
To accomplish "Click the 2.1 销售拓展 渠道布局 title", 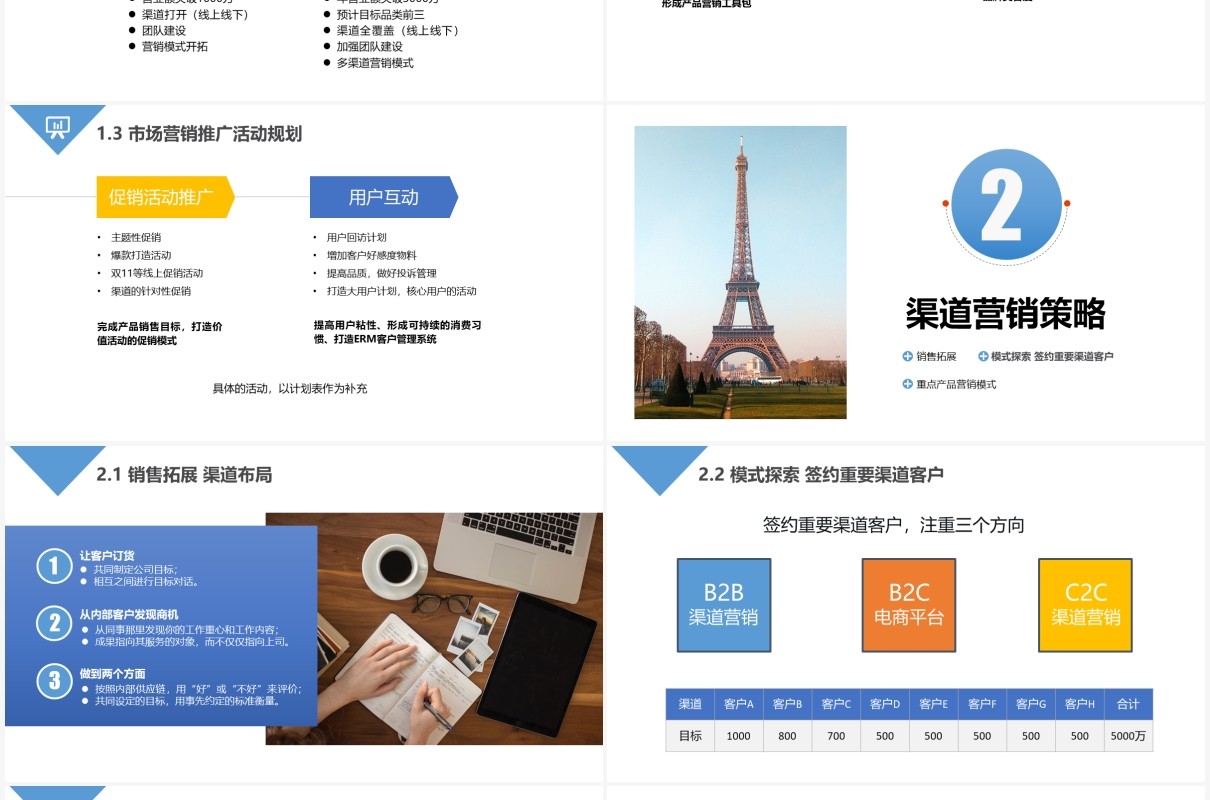I will click(x=184, y=475).
